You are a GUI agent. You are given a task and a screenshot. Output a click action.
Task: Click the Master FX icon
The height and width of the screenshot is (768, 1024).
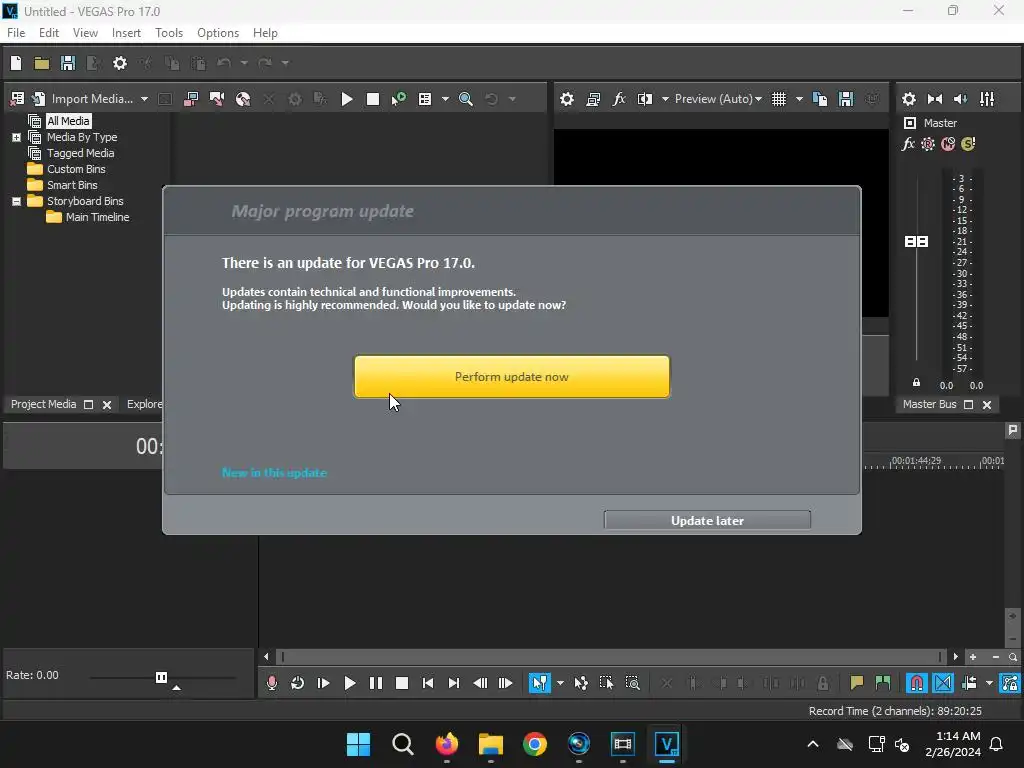pyautogui.click(x=908, y=144)
